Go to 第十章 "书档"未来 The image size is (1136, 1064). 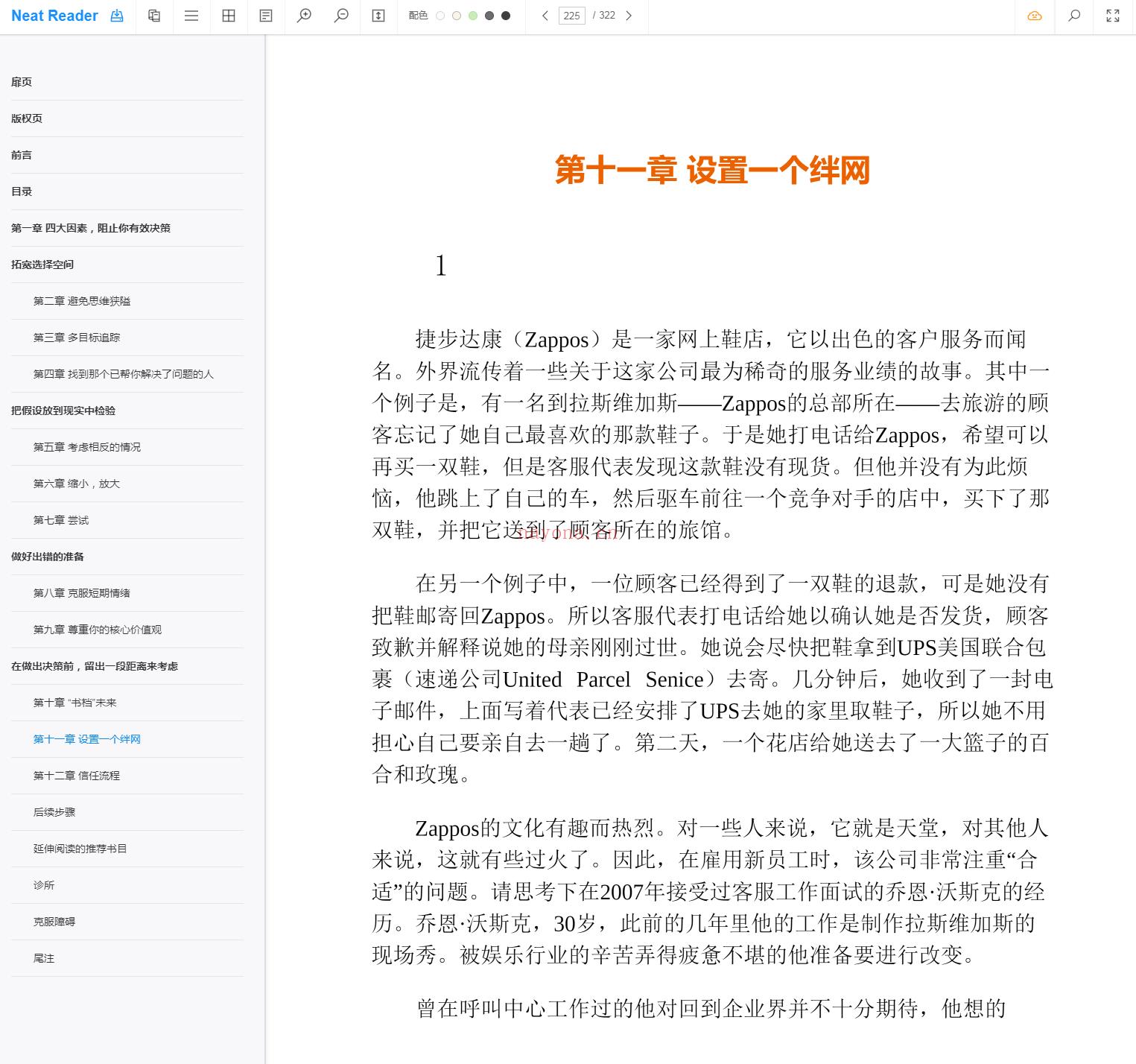point(75,703)
